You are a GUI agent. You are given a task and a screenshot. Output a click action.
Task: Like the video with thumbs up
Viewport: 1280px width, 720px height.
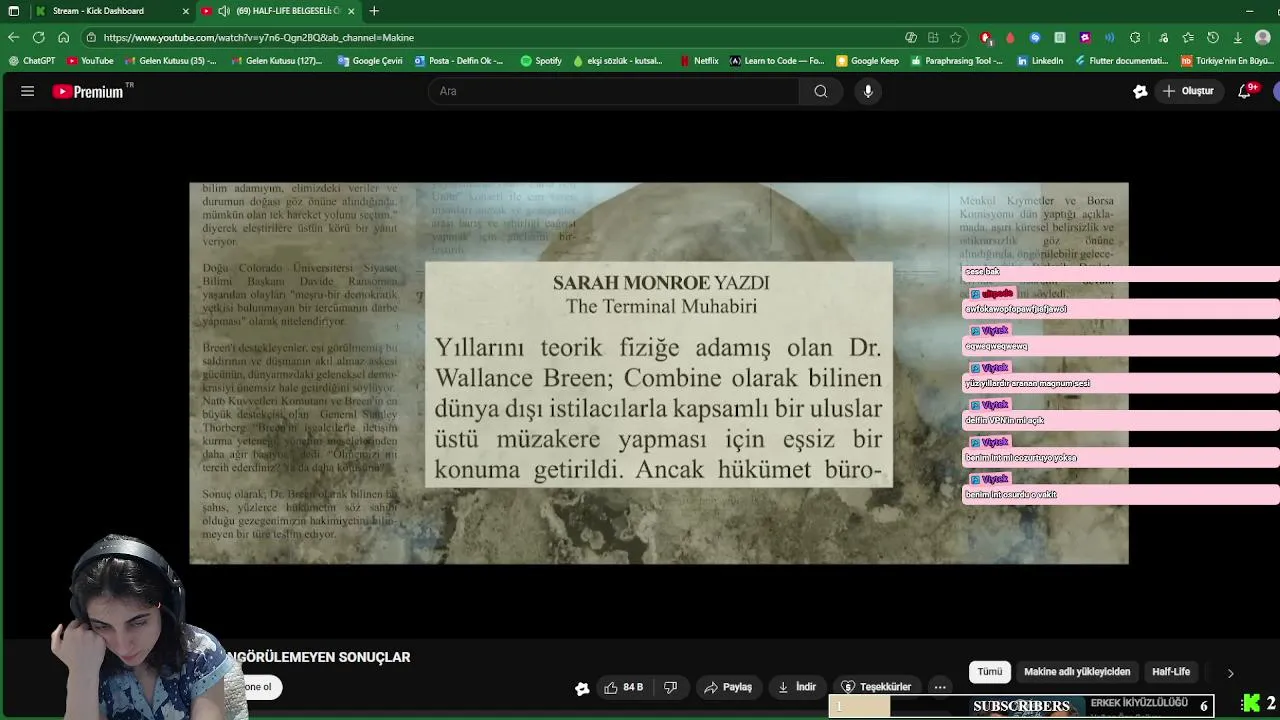click(x=624, y=687)
